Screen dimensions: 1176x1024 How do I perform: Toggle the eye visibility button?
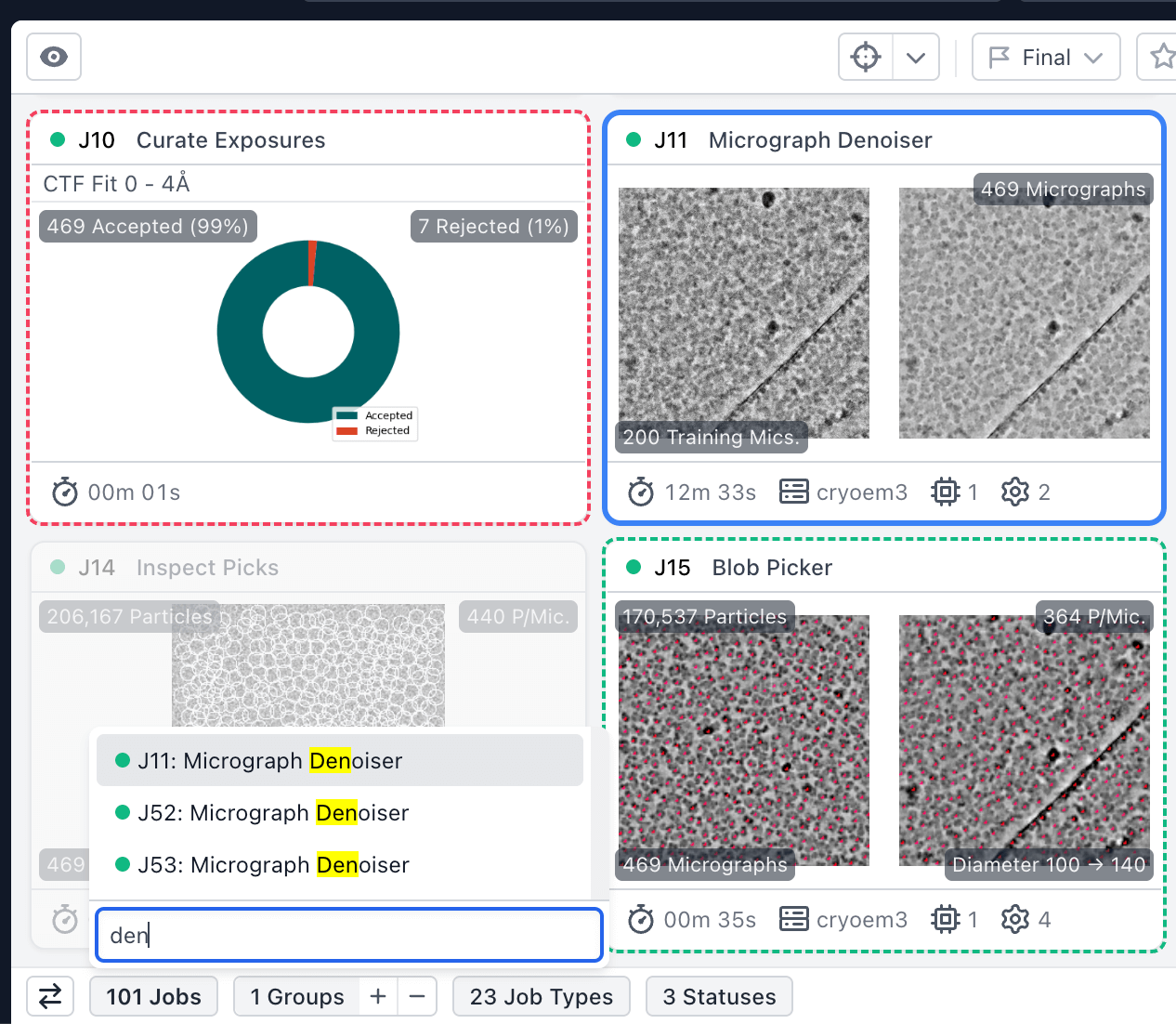54,58
